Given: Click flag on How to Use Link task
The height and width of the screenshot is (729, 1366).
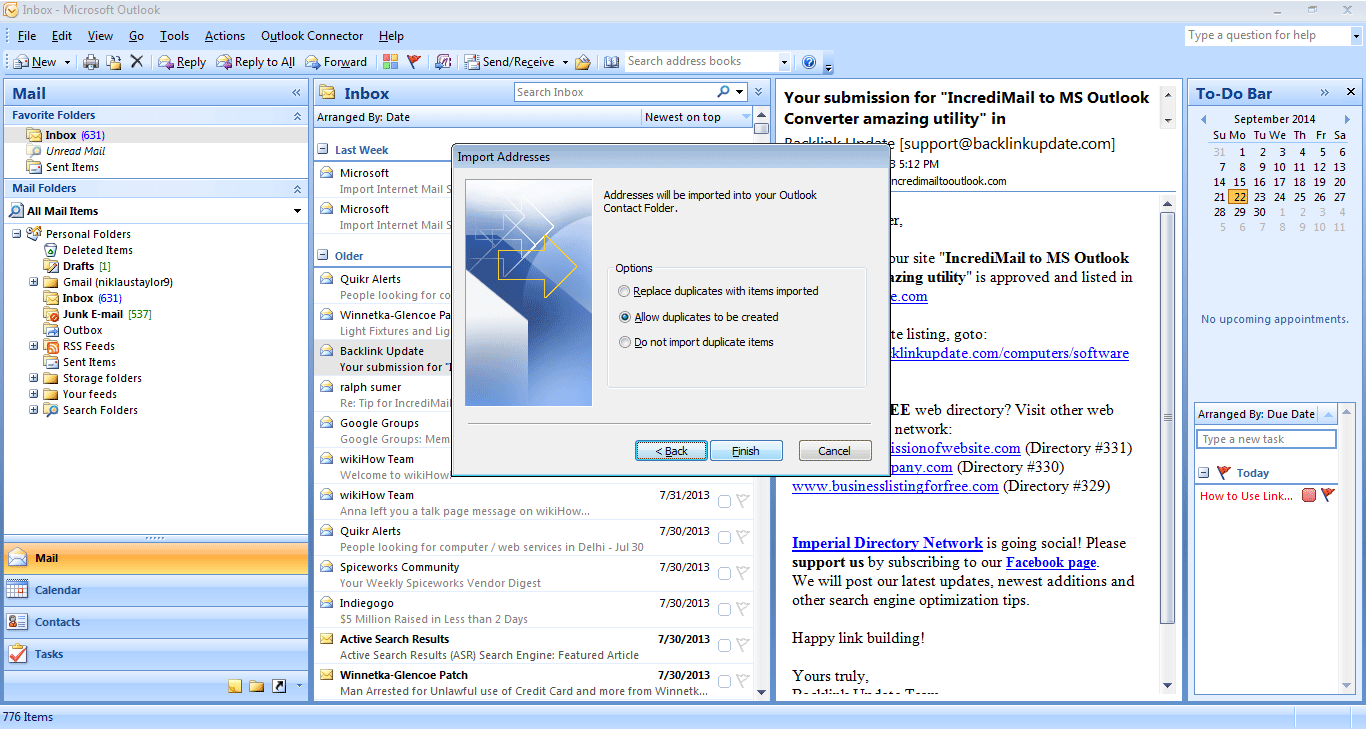Looking at the screenshot, I should coord(1328,495).
